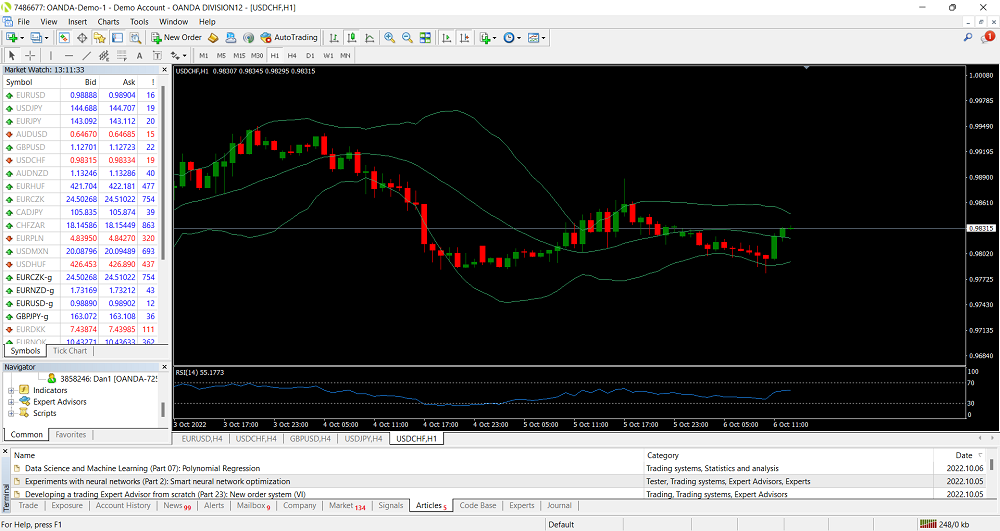Open the Insert menu
The width and height of the screenshot is (1000, 531).
(78, 22)
